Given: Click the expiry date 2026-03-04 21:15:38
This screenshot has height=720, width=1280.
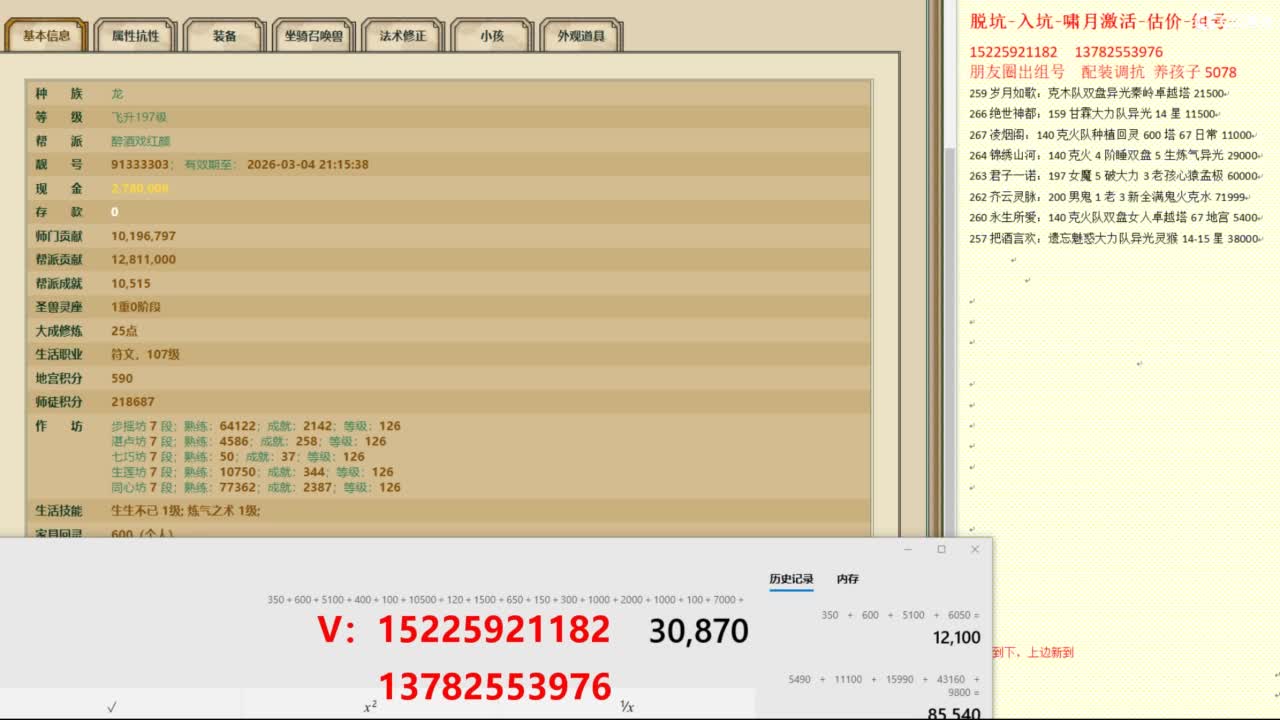Looking at the screenshot, I should 308,165.
